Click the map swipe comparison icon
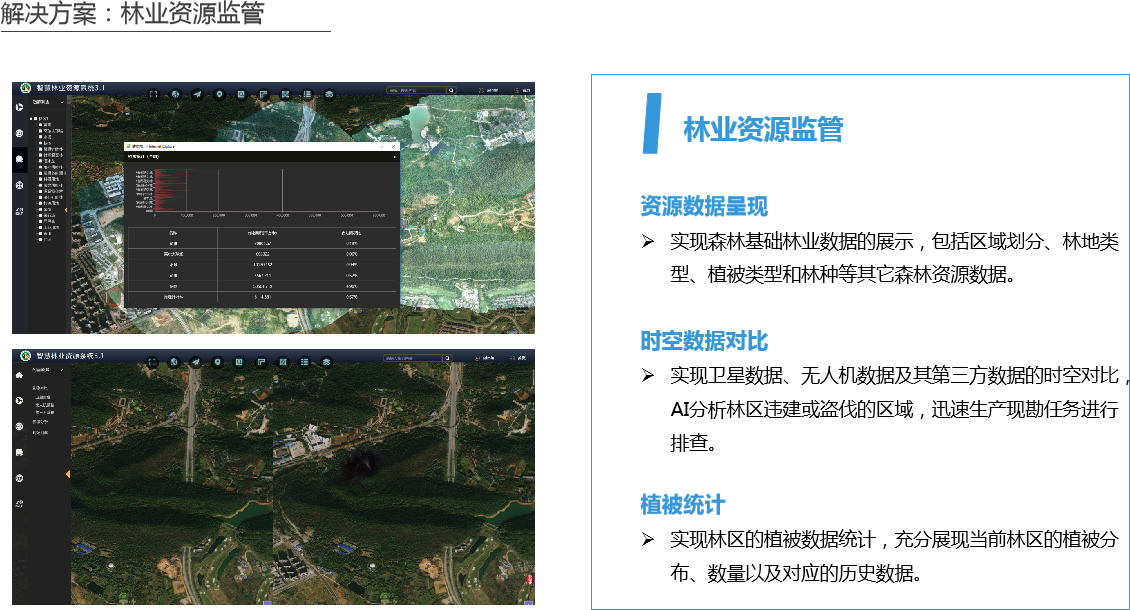The width and height of the screenshot is (1130, 610). [286, 93]
